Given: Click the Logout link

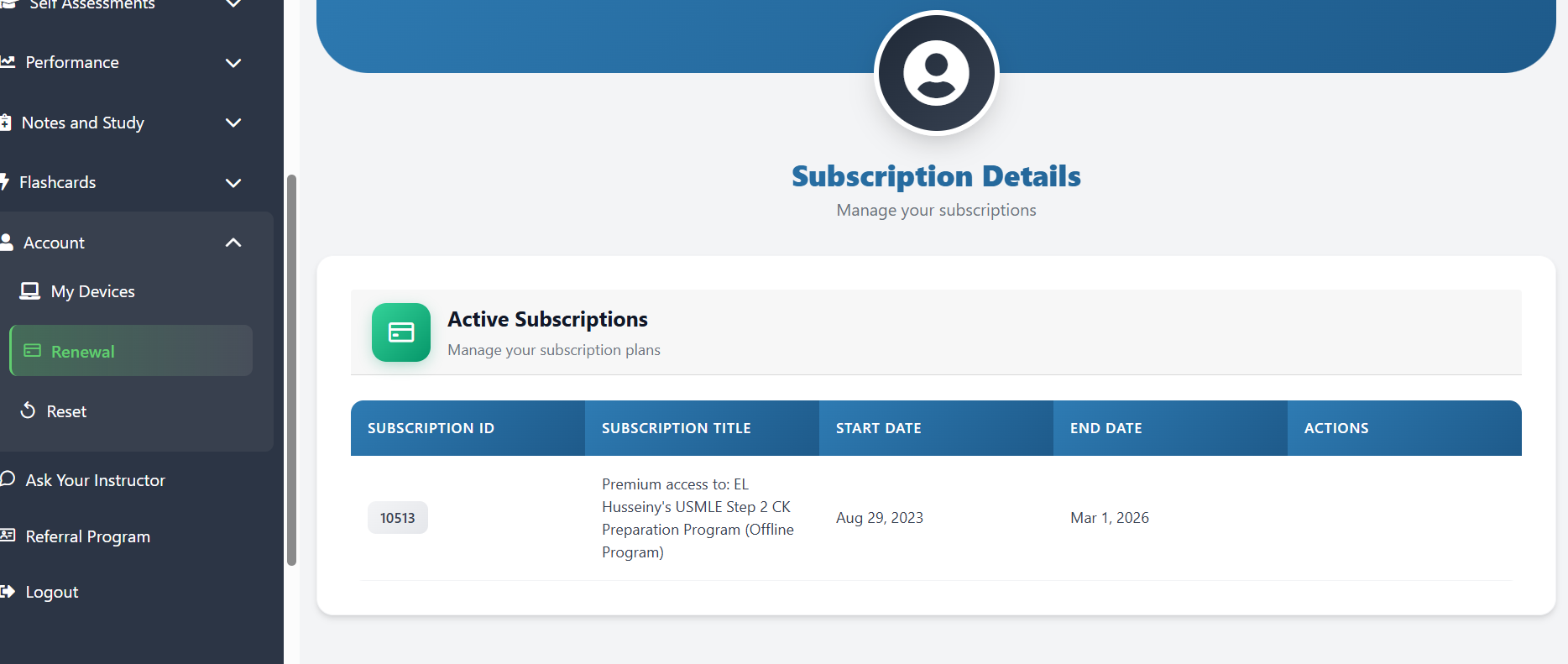Looking at the screenshot, I should pyautogui.click(x=52, y=592).
